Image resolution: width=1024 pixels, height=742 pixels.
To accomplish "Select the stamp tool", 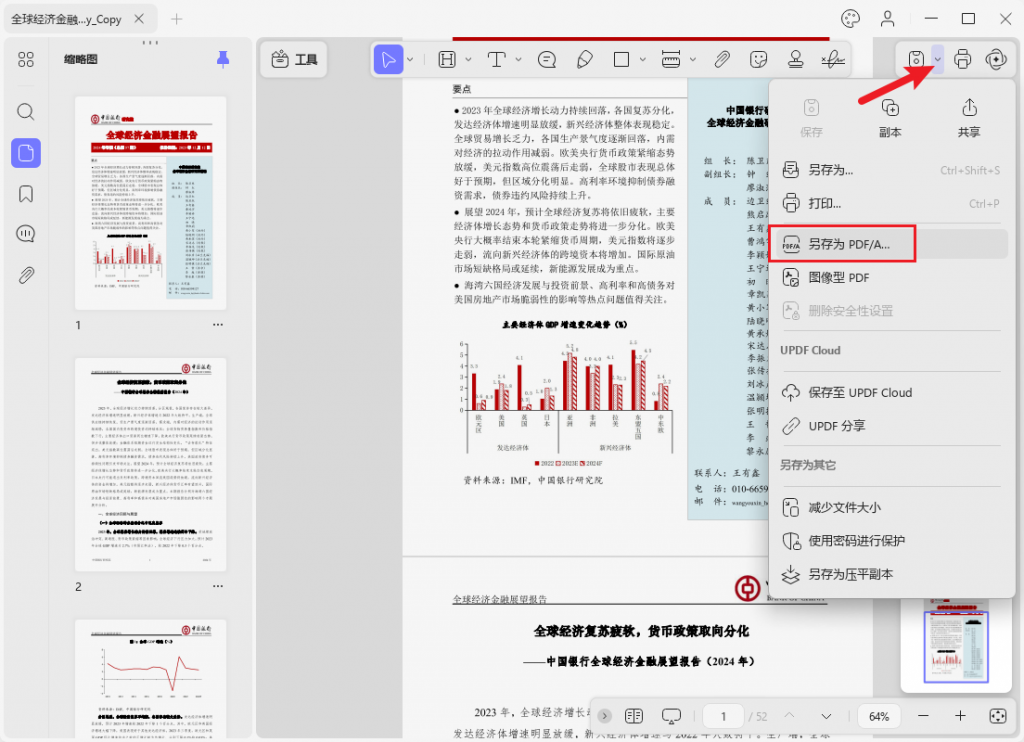I will pos(795,59).
